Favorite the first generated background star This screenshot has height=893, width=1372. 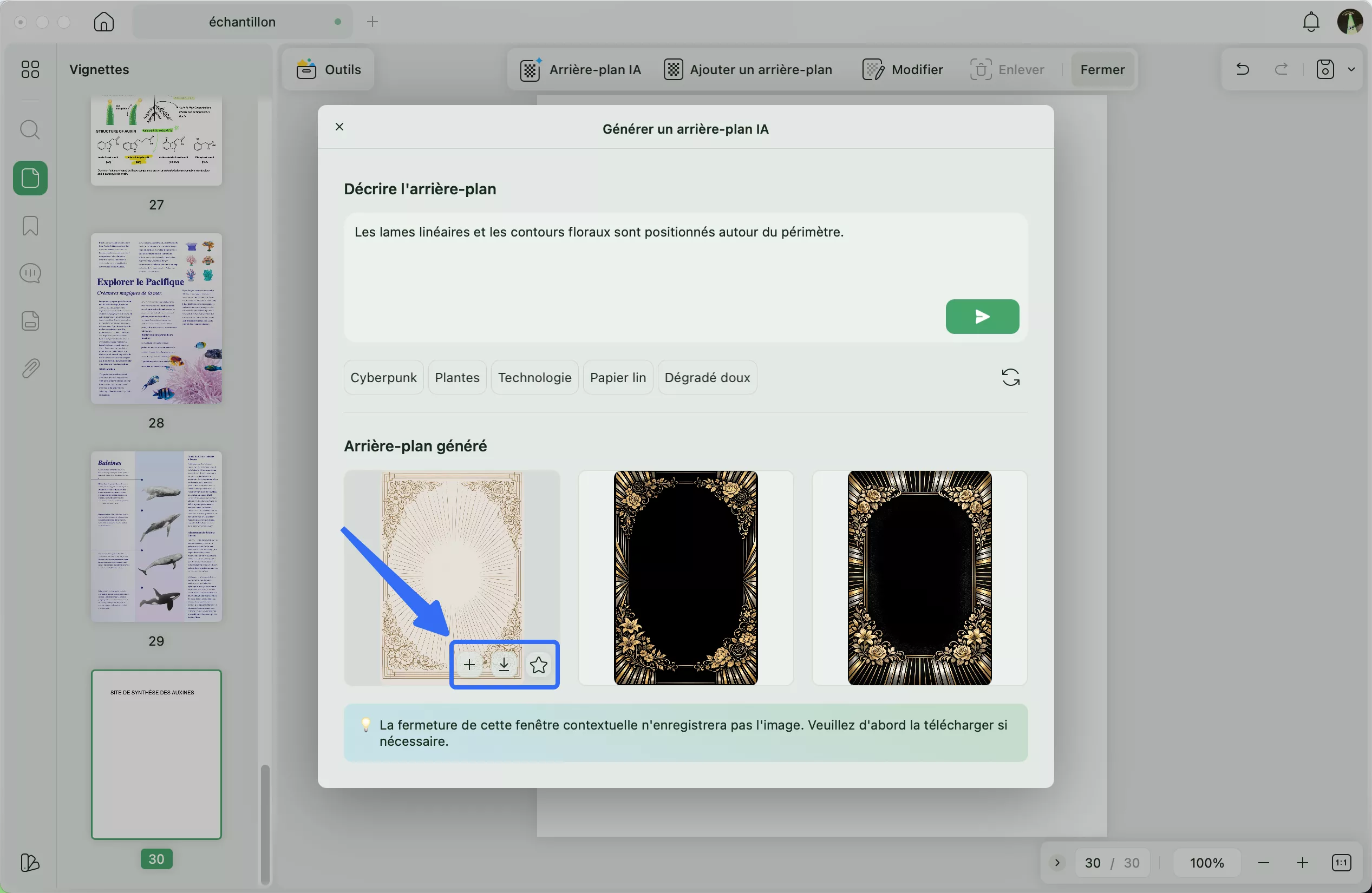tap(538, 664)
